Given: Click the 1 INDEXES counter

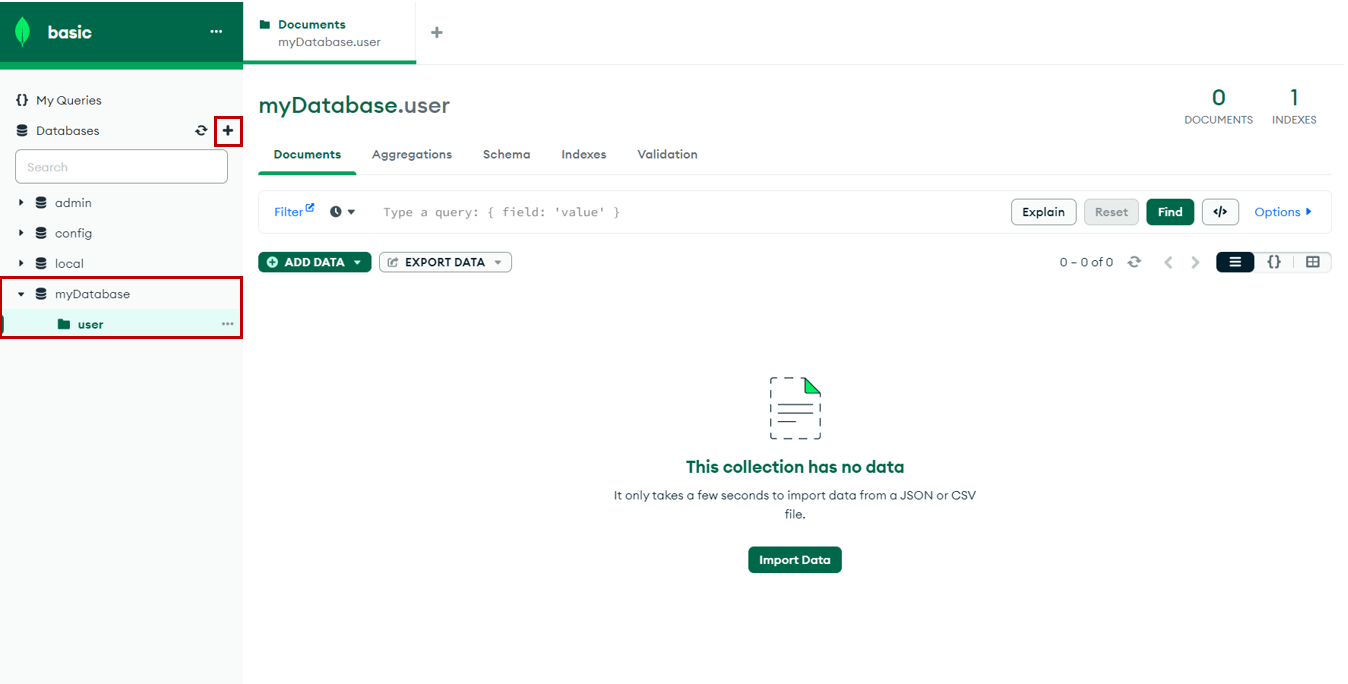Looking at the screenshot, I should (1294, 106).
